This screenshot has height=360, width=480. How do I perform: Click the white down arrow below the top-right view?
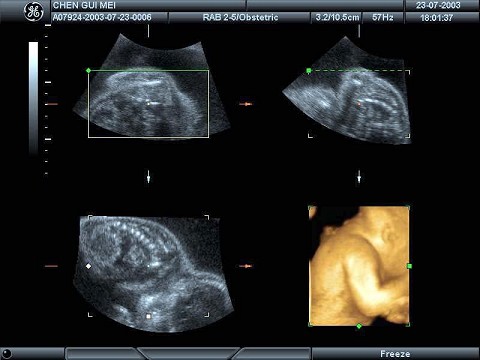click(x=359, y=177)
